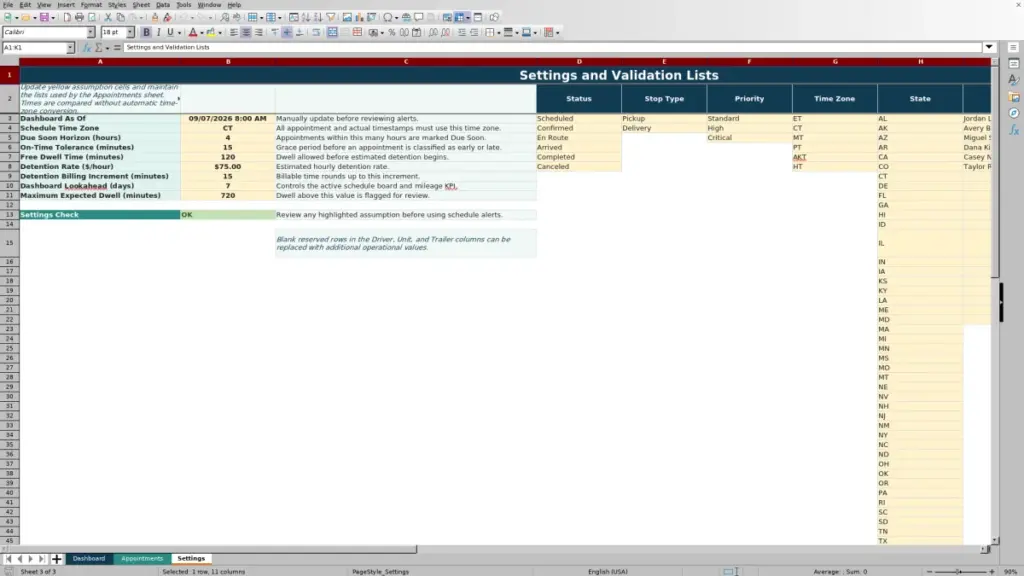Click the Stop Type header cell
Image resolution: width=1024 pixels, height=576 pixels.
tap(664, 99)
